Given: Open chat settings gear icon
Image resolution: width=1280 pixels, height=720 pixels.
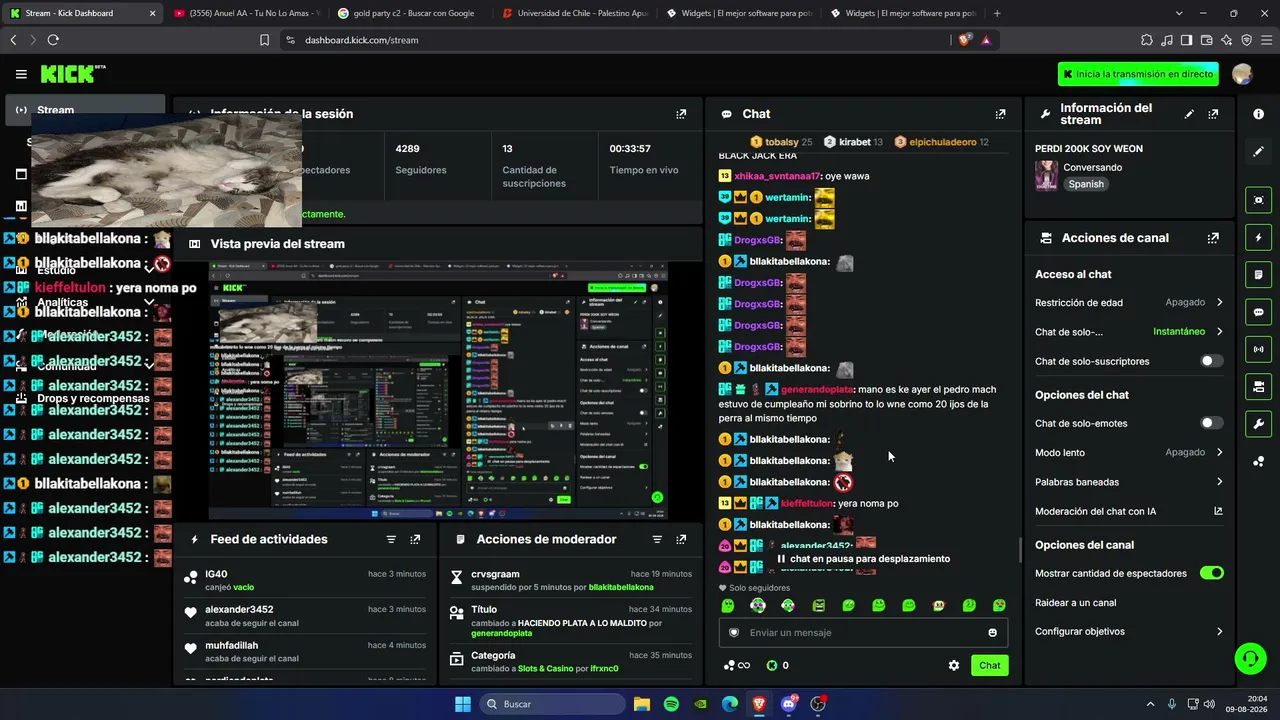Looking at the screenshot, I should click(954, 665).
